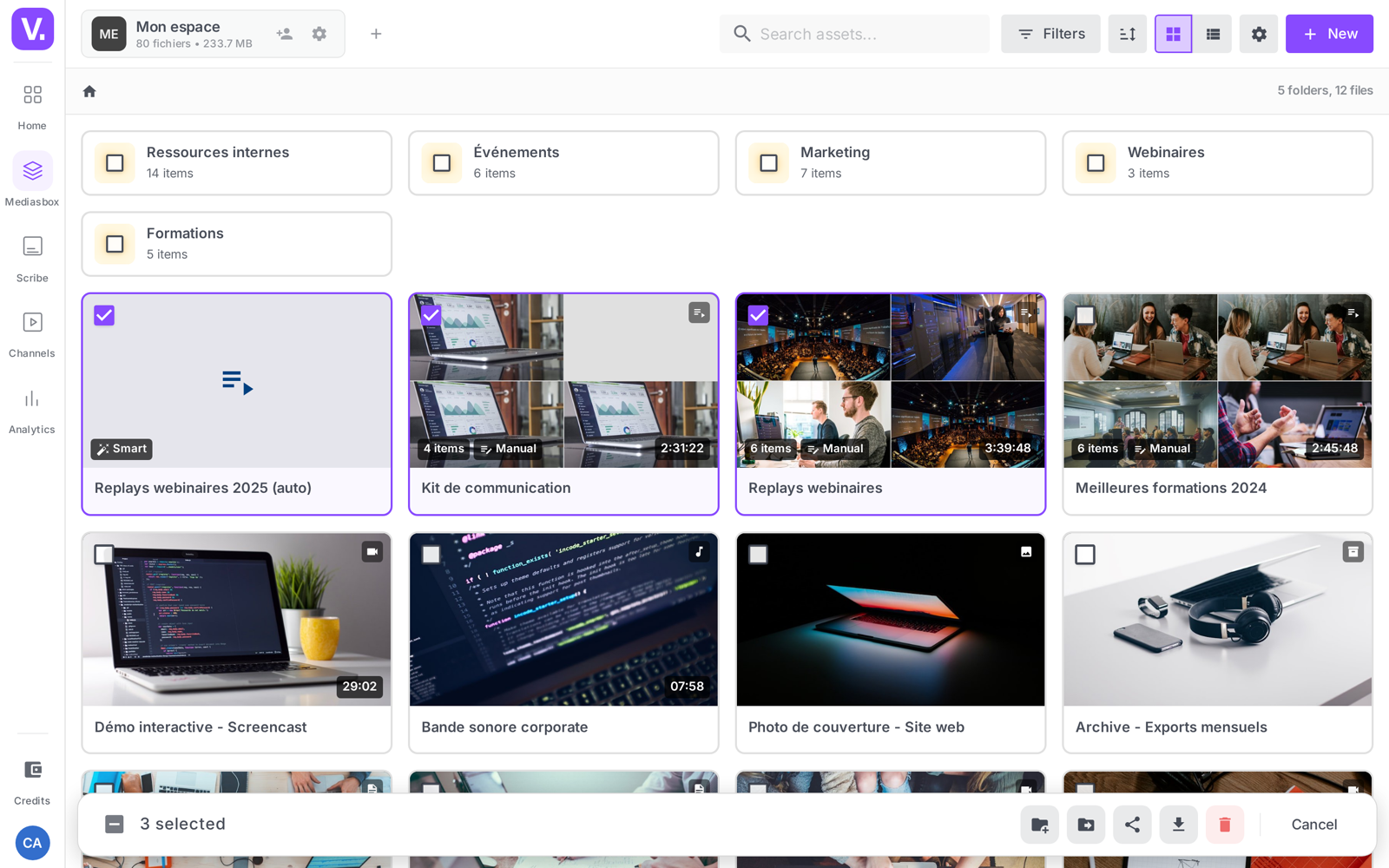The image size is (1389, 868).
Task: Share the selected items
Action: [1132, 825]
